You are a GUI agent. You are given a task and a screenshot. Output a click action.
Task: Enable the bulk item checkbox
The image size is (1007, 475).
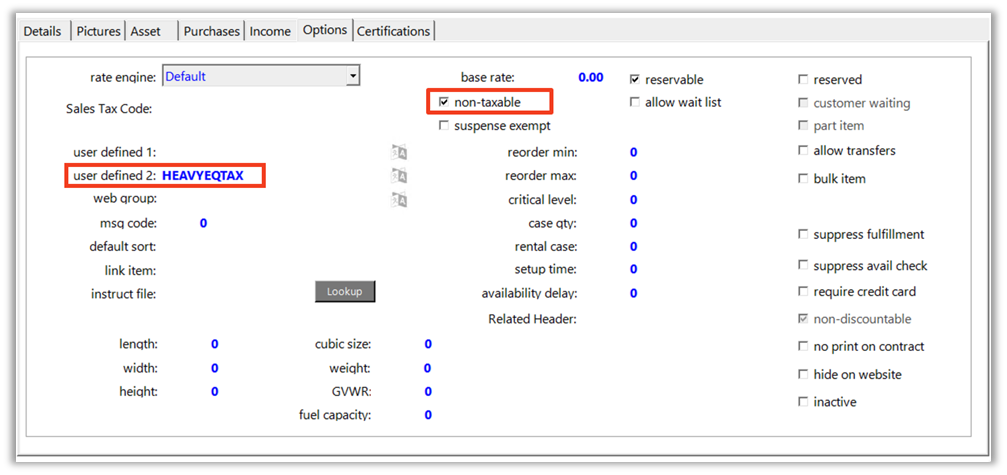coord(803,179)
